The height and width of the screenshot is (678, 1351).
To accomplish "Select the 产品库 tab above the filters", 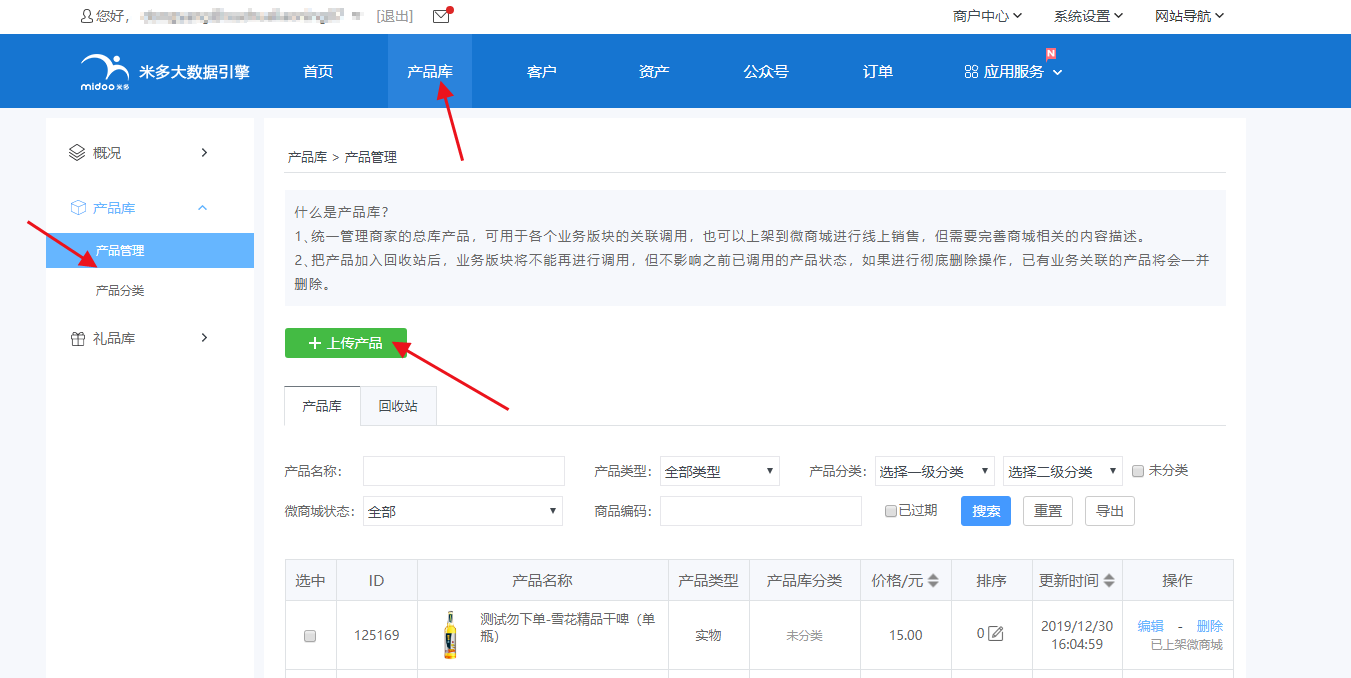I will pyautogui.click(x=322, y=406).
